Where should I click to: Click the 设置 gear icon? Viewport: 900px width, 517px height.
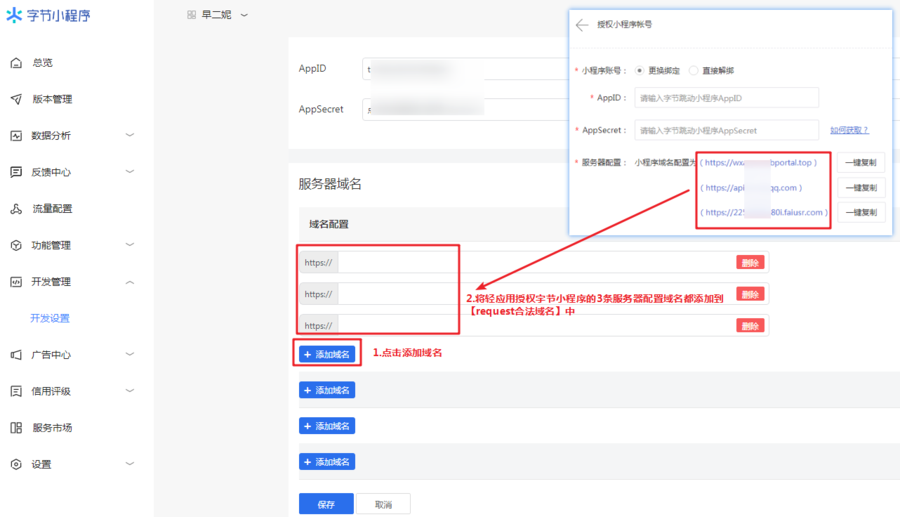click(16, 464)
